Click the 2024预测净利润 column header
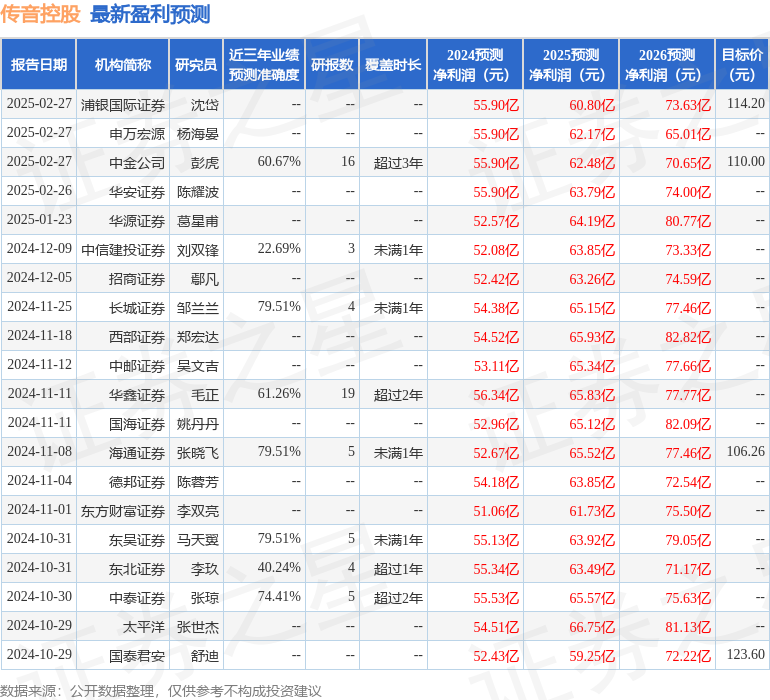 tap(475, 65)
